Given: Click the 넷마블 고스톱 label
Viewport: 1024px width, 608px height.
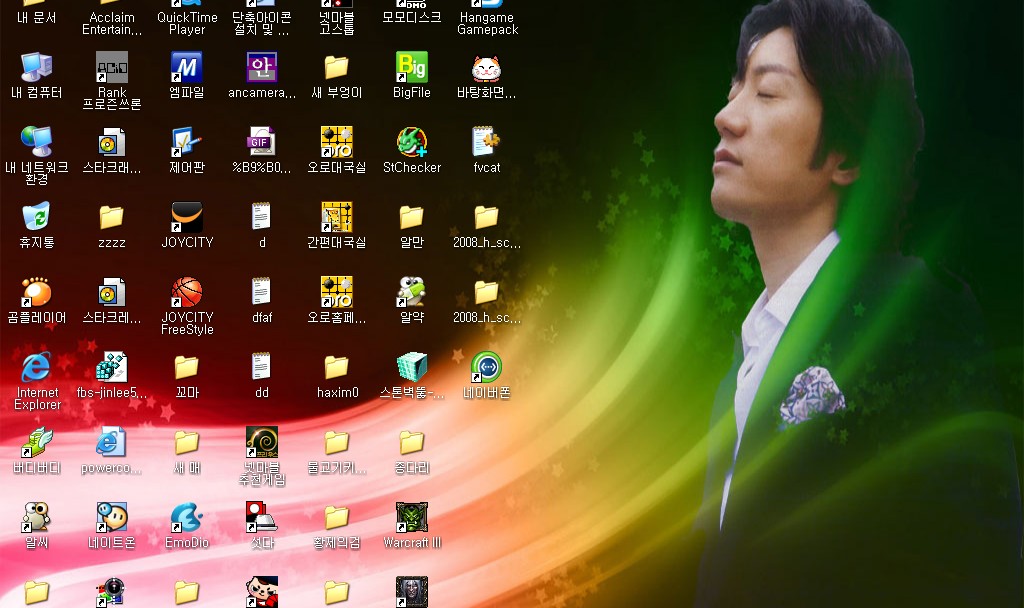Looking at the screenshot, I should pos(337,24).
